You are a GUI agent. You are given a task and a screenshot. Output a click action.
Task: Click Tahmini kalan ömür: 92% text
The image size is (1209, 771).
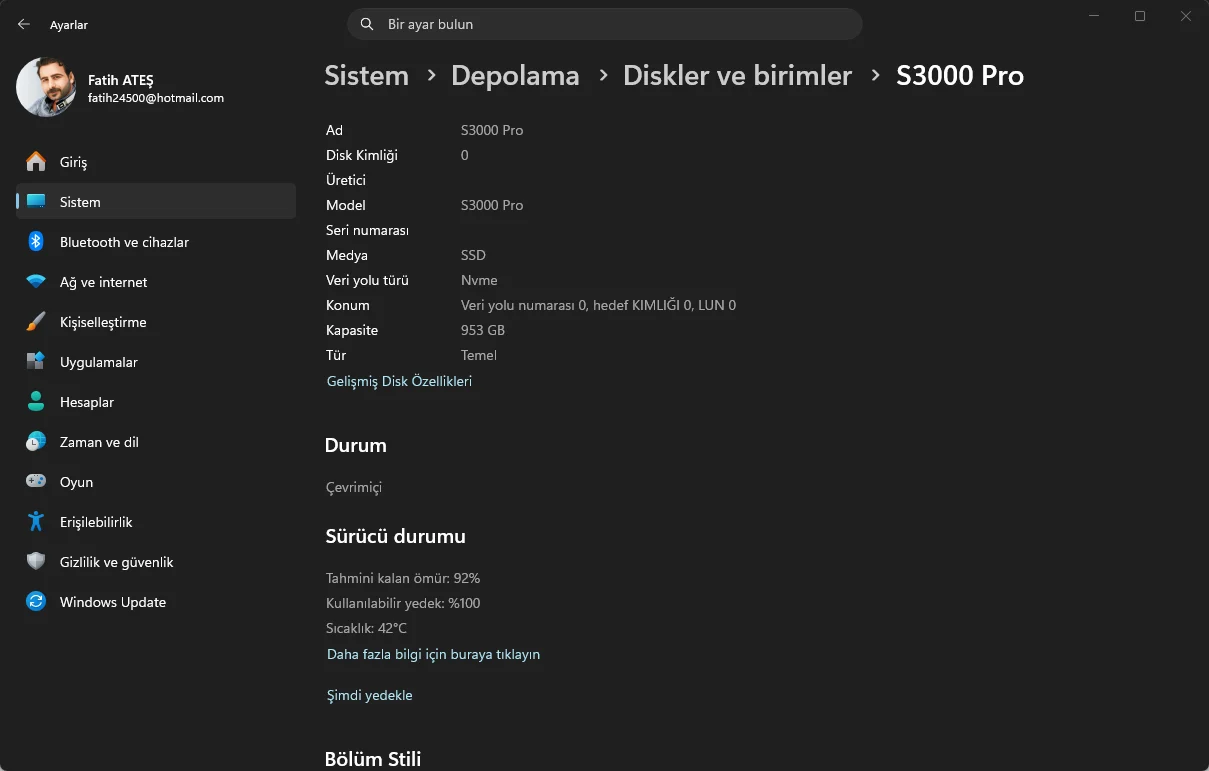coord(403,578)
